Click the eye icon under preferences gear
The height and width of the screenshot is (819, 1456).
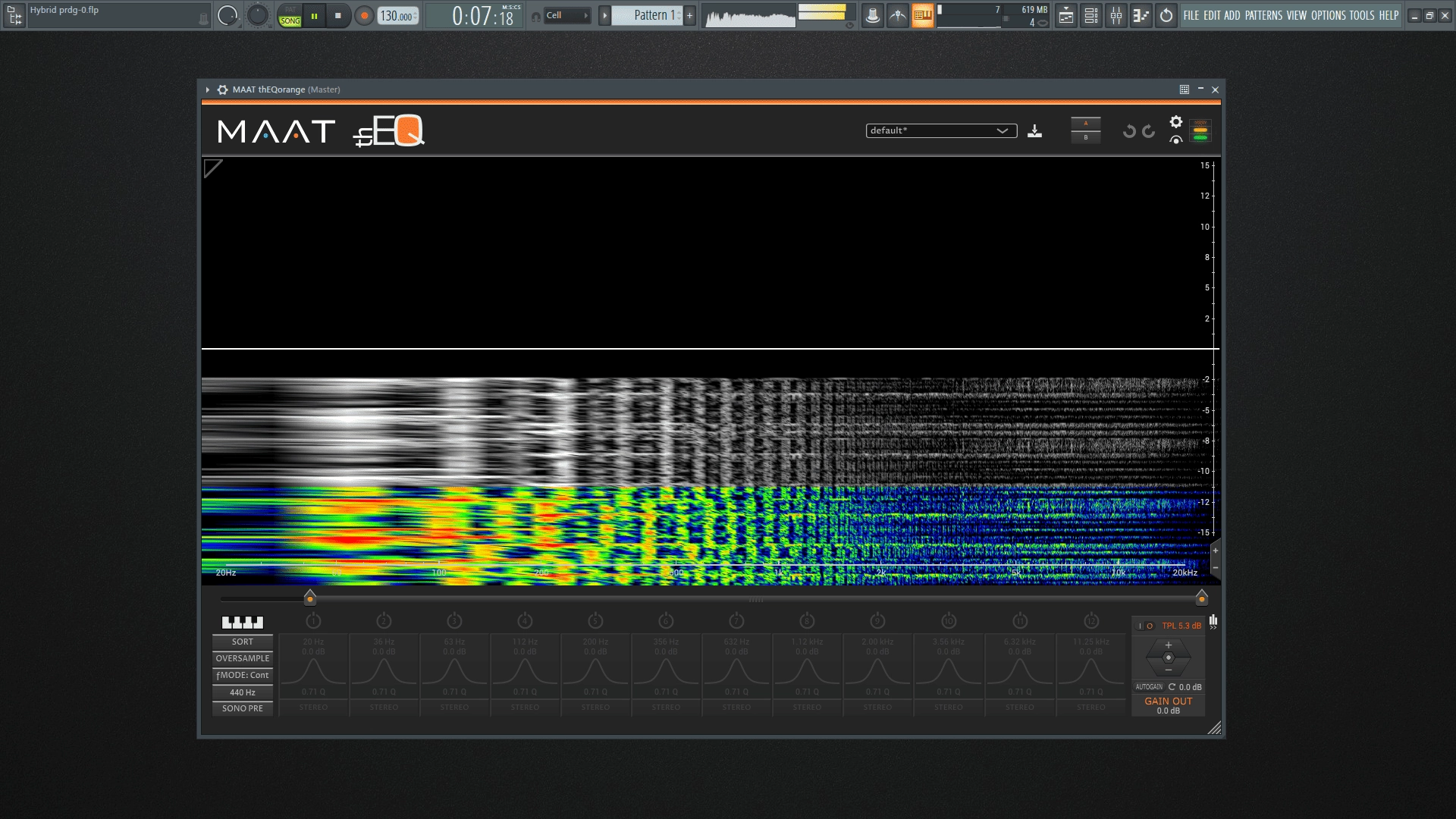pyautogui.click(x=1175, y=140)
